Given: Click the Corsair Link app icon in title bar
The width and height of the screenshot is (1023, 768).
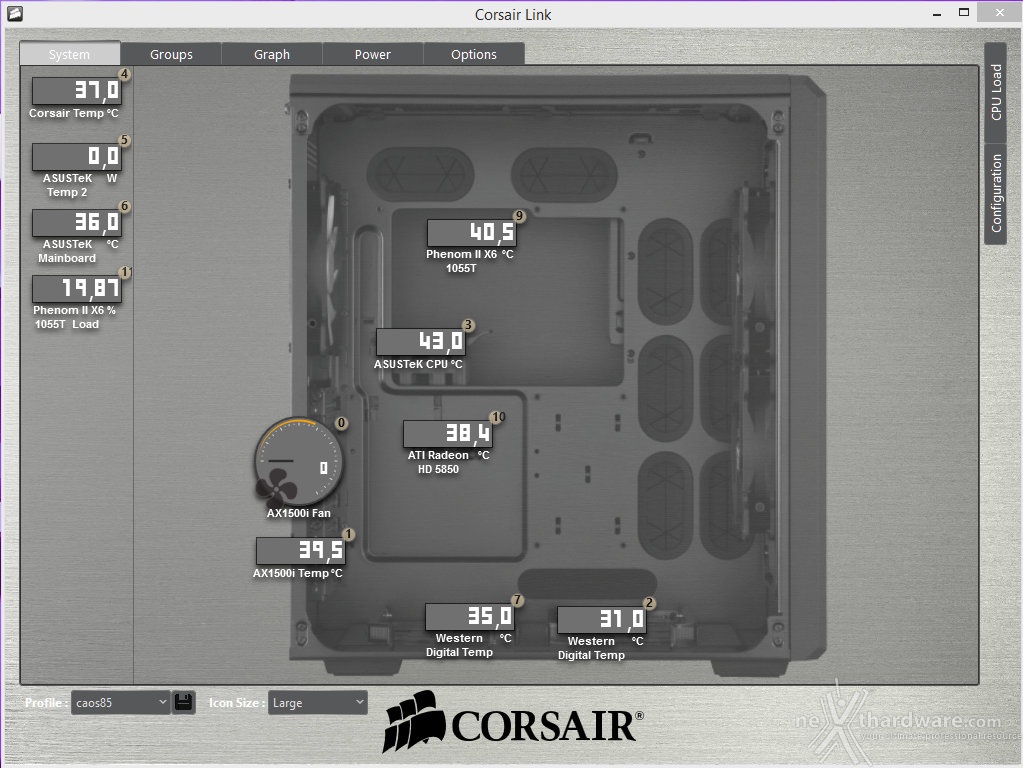Looking at the screenshot, I should [x=14, y=13].
